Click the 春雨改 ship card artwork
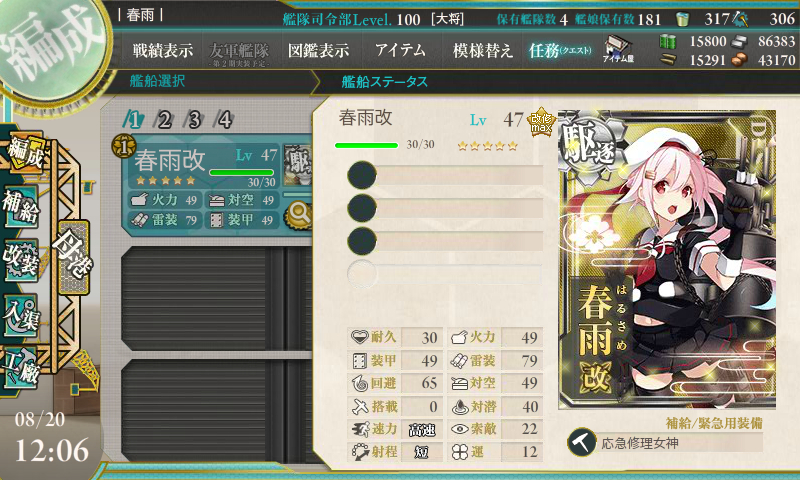 (667, 260)
